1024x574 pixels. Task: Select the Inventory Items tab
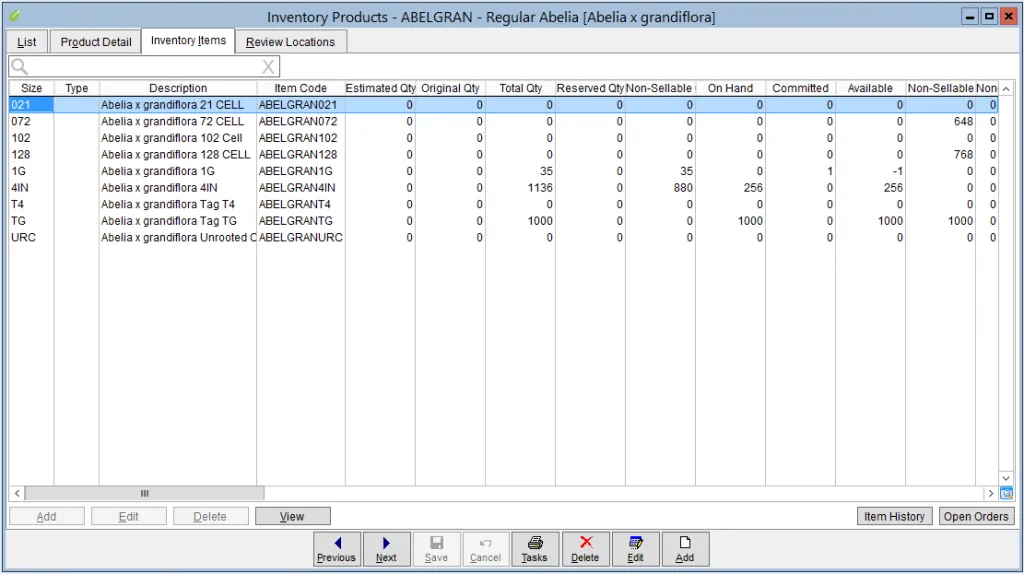pyautogui.click(x=188, y=40)
